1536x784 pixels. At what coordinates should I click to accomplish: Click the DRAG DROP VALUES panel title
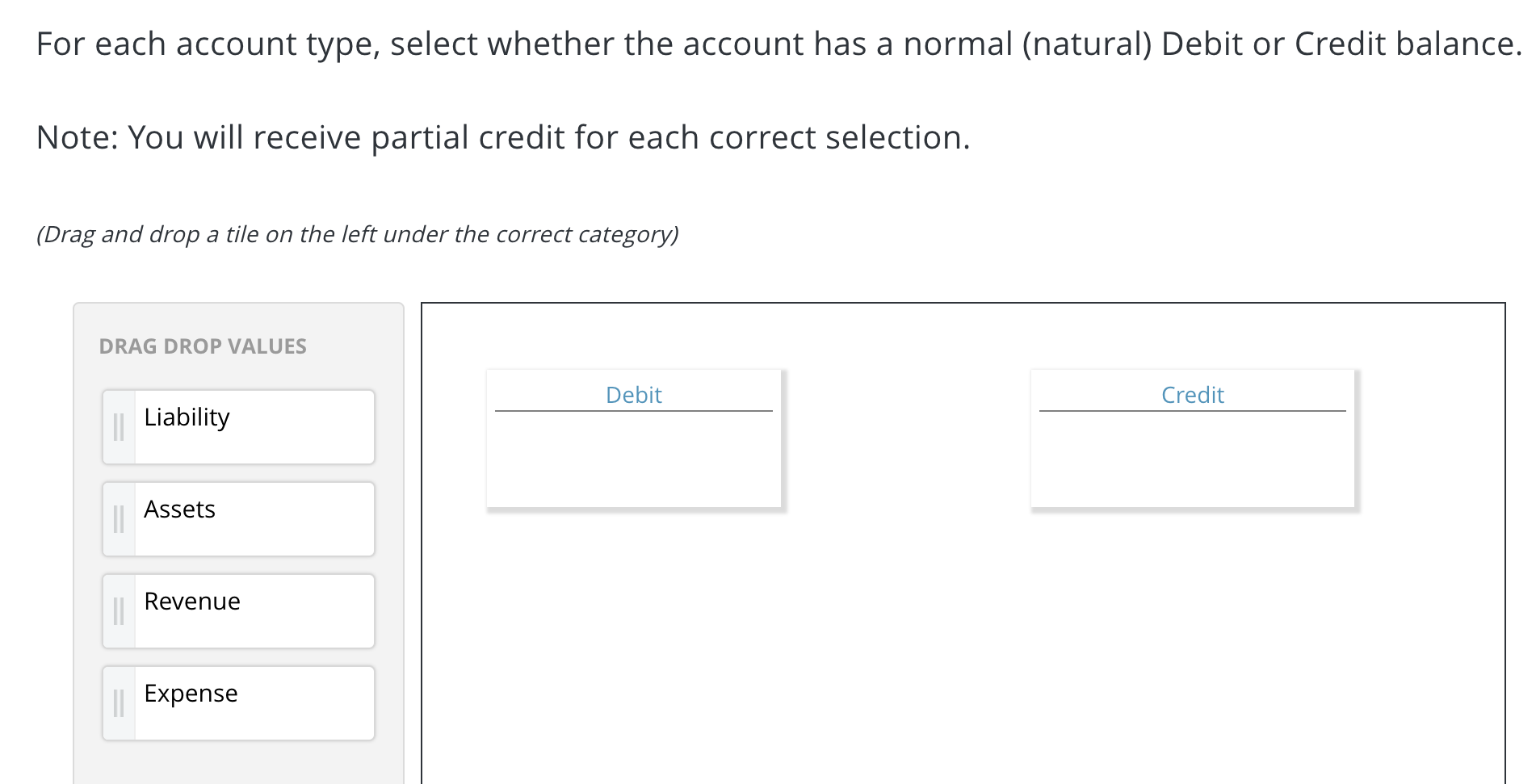pyautogui.click(x=203, y=346)
